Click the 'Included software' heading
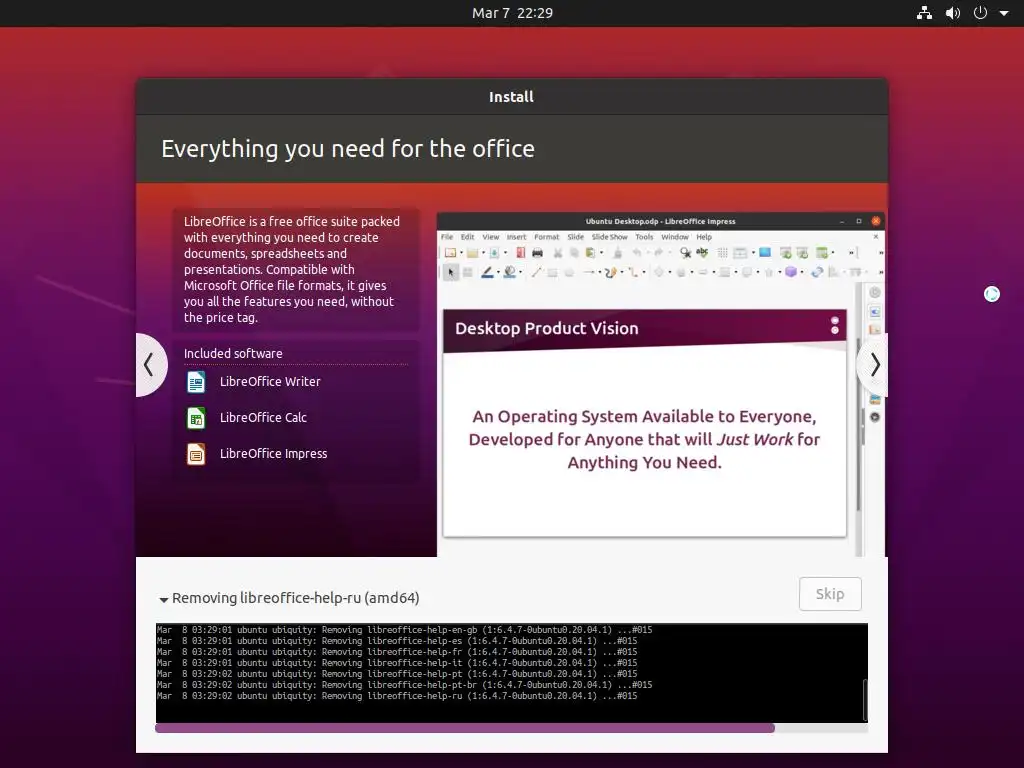Image resolution: width=1024 pixels, height=768 pixels. [x=233, y=353]
